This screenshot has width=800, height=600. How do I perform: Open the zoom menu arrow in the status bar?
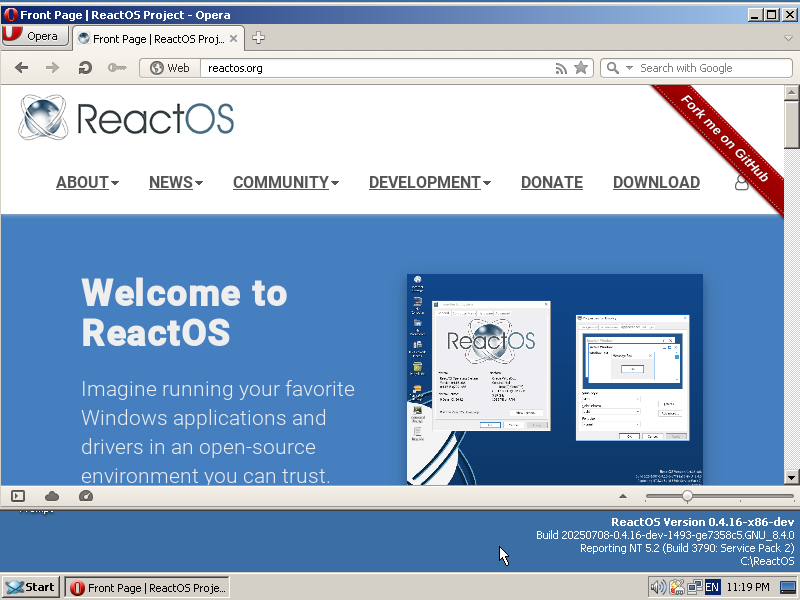pyautogui.click(x=622, y=496)
